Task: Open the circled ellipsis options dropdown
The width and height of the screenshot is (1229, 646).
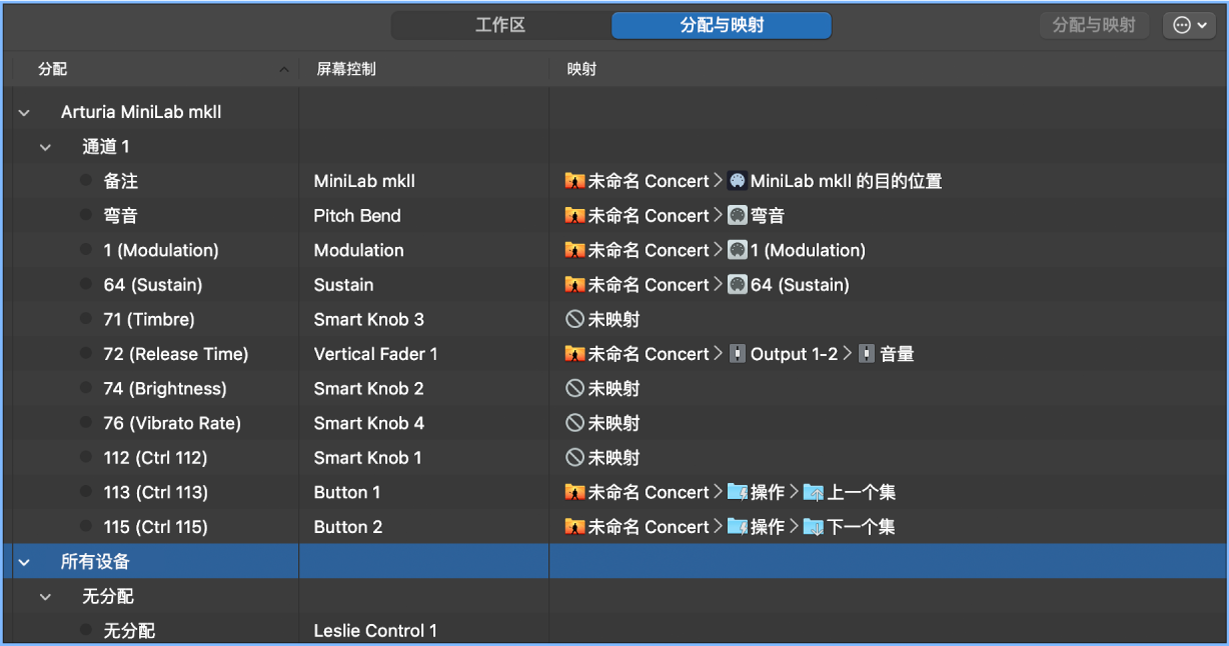Action: coord(1188,25)
